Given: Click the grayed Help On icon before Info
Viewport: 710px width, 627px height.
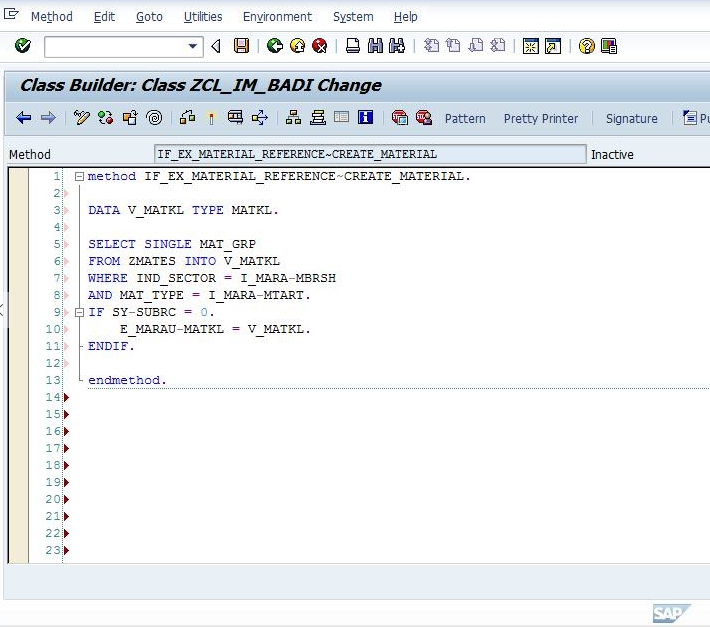Looking at the screenshot, I should [341, 117].
